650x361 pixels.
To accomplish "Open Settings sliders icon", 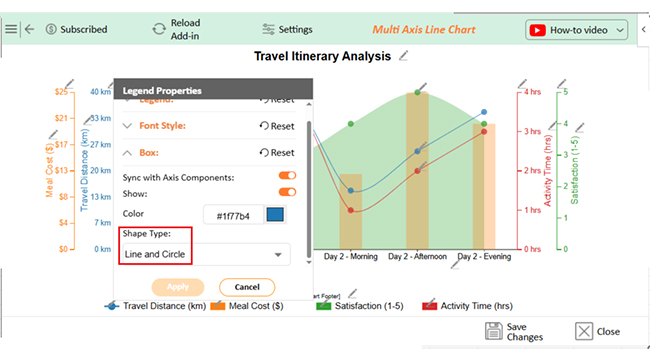I will tap(268, 29).
